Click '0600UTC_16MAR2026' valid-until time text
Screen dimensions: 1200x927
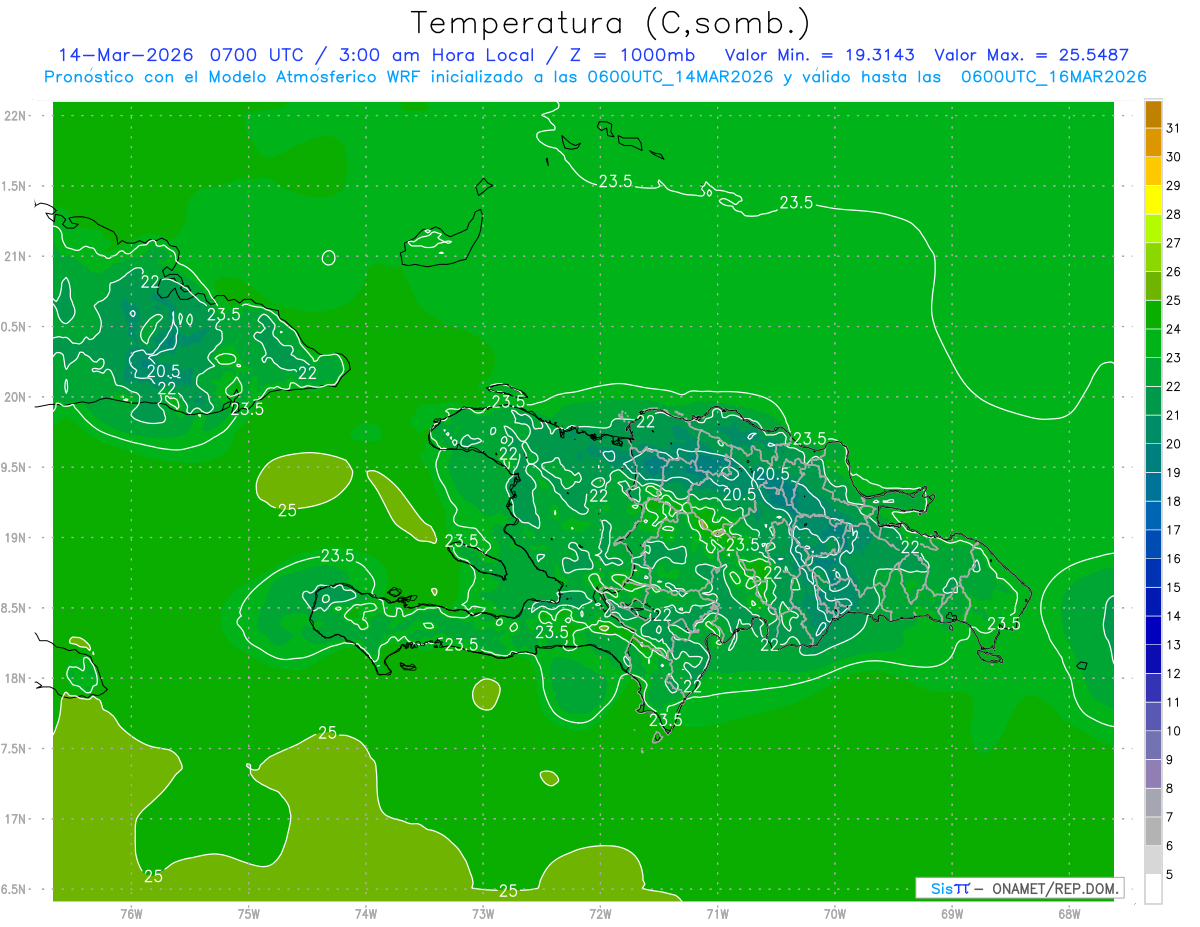coord(1053,77)
